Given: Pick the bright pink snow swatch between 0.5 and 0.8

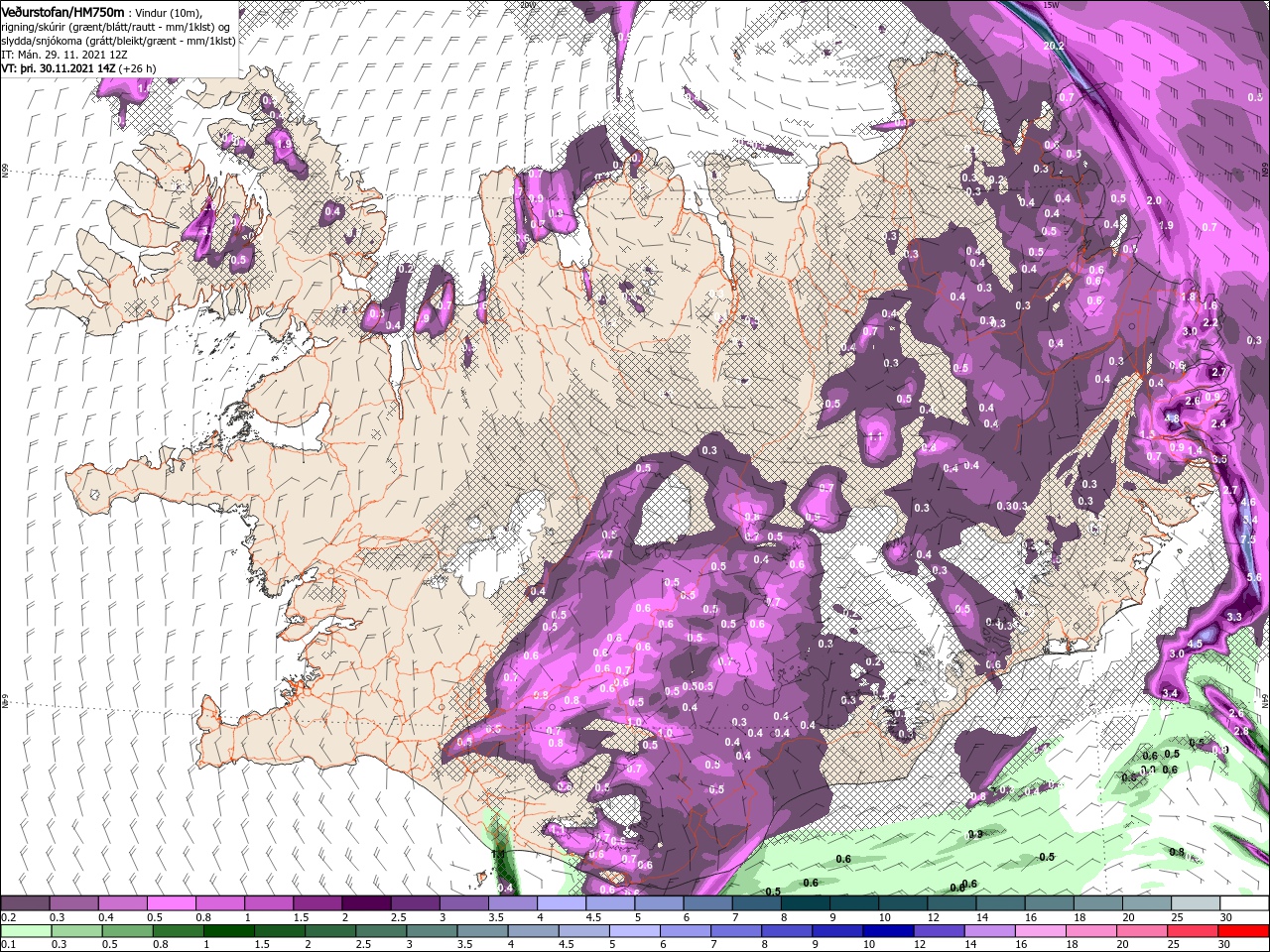Looking at the screenshot, I should pyautogui.click(x=171, y=903).
